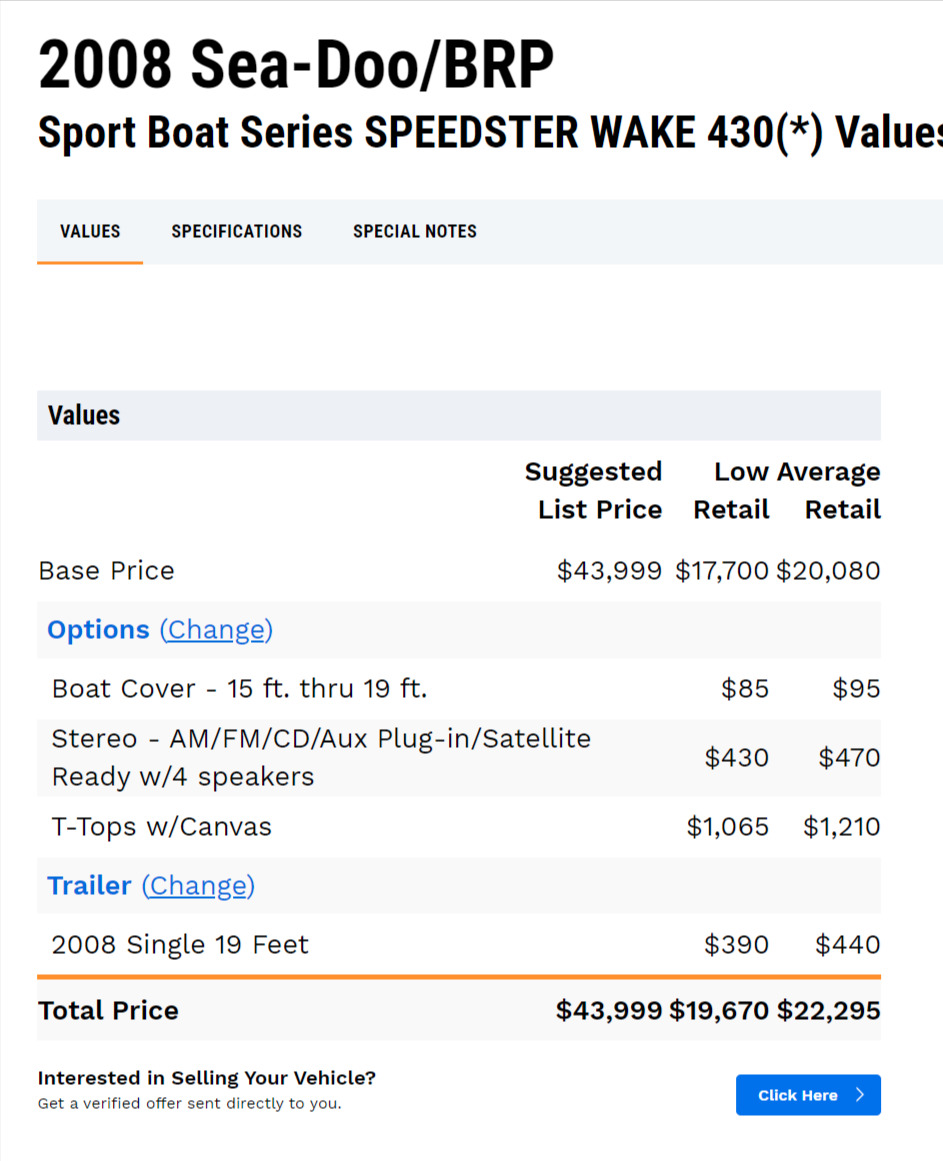Image resolution: width=943 pixels, height=1161 pixels.
Task: Click the Change link next to Trailer
Action: point(198,886)
